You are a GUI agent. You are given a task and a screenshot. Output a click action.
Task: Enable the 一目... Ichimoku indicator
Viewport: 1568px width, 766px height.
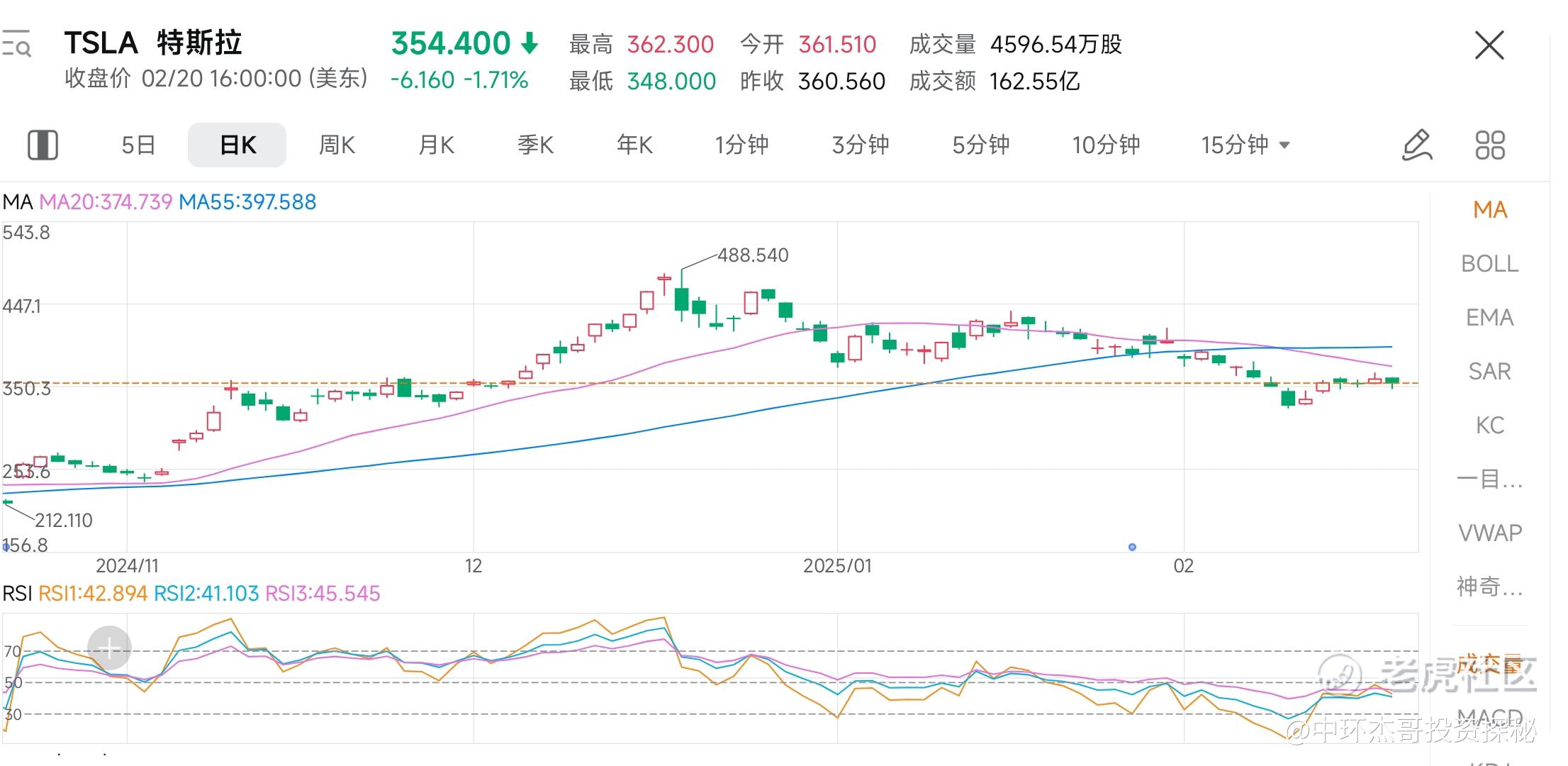[1490, 479]
